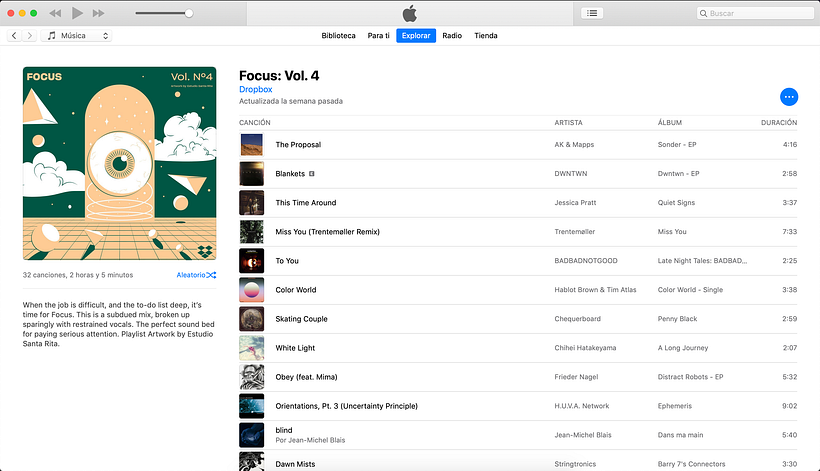Click the blind album thumbnail
Image resolution: width=820 pixels, height=471 pixels.
click(x=252, y=435)
